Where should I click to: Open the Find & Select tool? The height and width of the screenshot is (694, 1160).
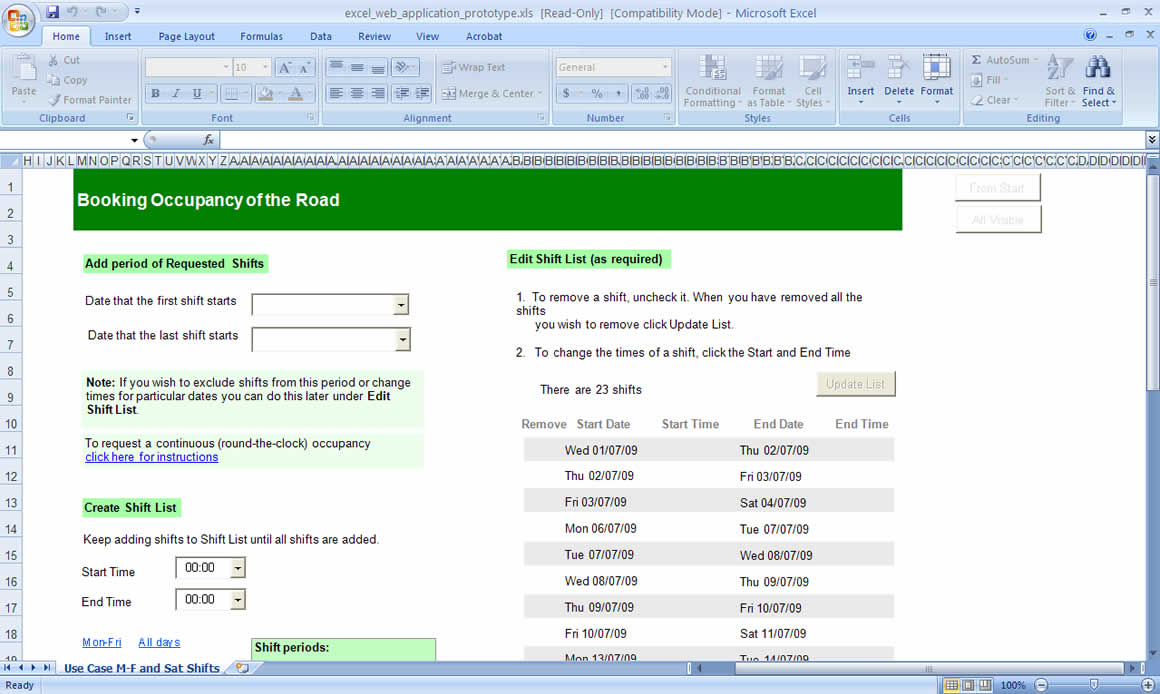1098,80
